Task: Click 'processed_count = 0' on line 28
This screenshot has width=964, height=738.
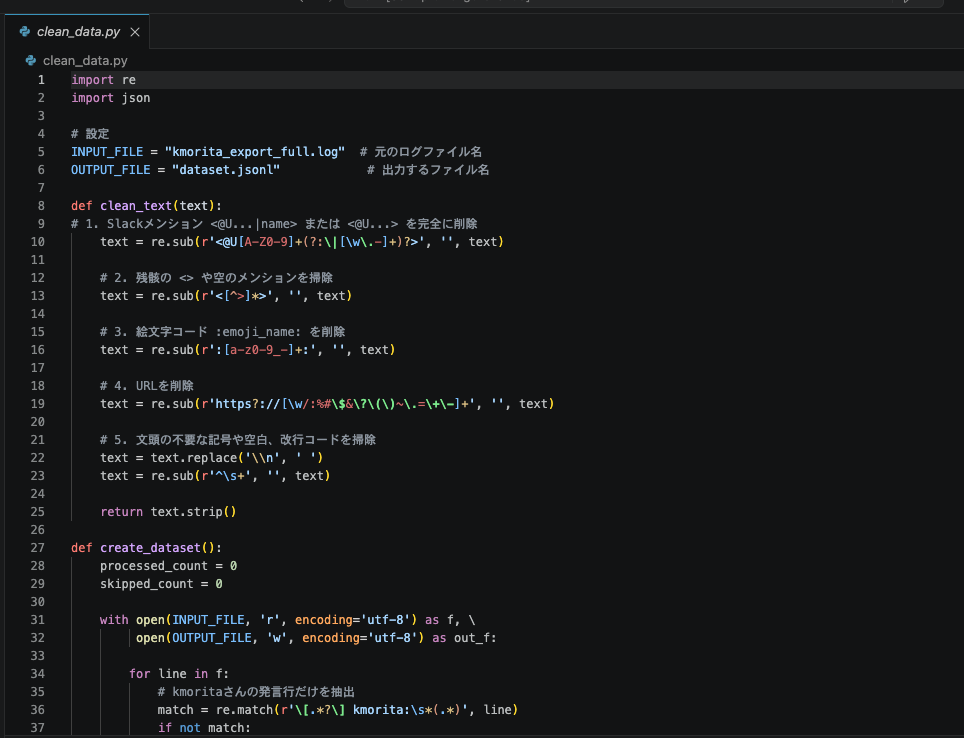Action: (168, 566)
